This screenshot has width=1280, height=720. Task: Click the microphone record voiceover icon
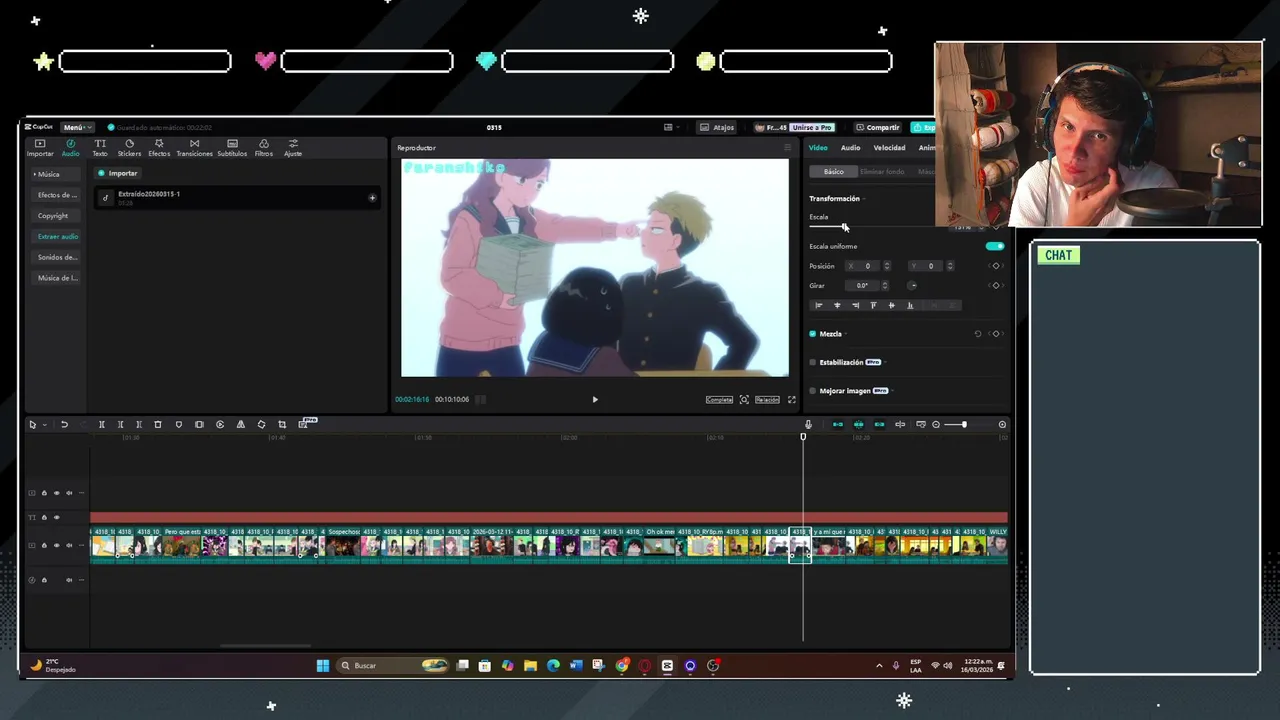point(809,425)
